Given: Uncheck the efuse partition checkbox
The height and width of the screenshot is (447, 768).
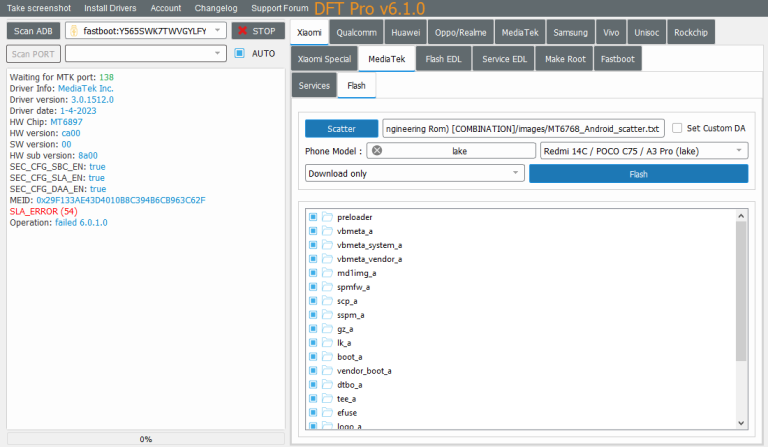Looking at the screenshot, I should pos(313,412).
